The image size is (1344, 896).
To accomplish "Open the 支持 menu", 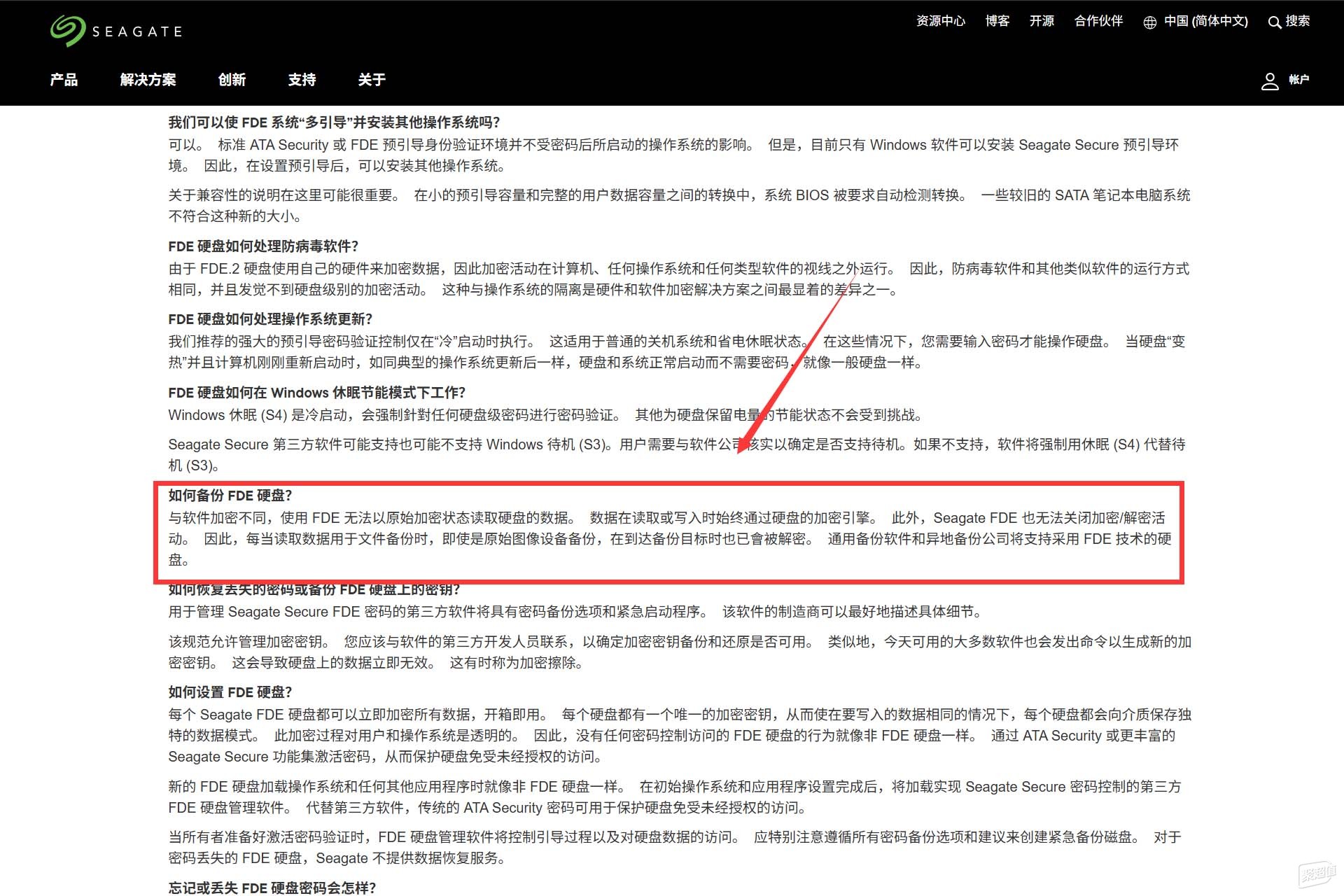I will click(302, 80).
